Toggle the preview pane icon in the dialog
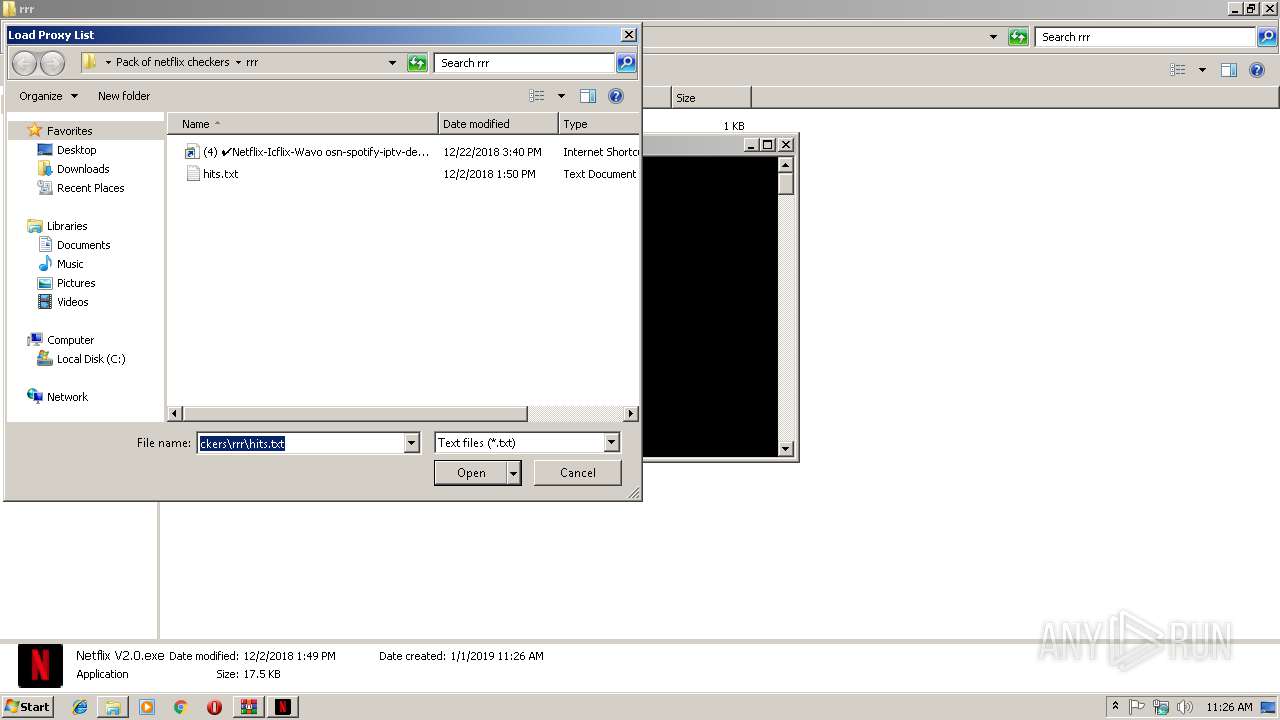The width and height of the screenshot is (1280, 720). click(588, 96)
